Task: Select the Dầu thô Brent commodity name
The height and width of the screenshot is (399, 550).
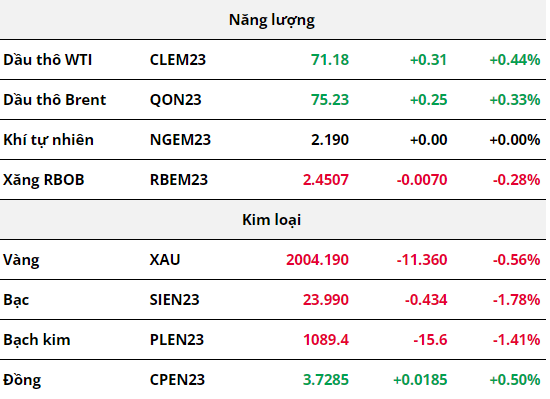Action: 54,100
